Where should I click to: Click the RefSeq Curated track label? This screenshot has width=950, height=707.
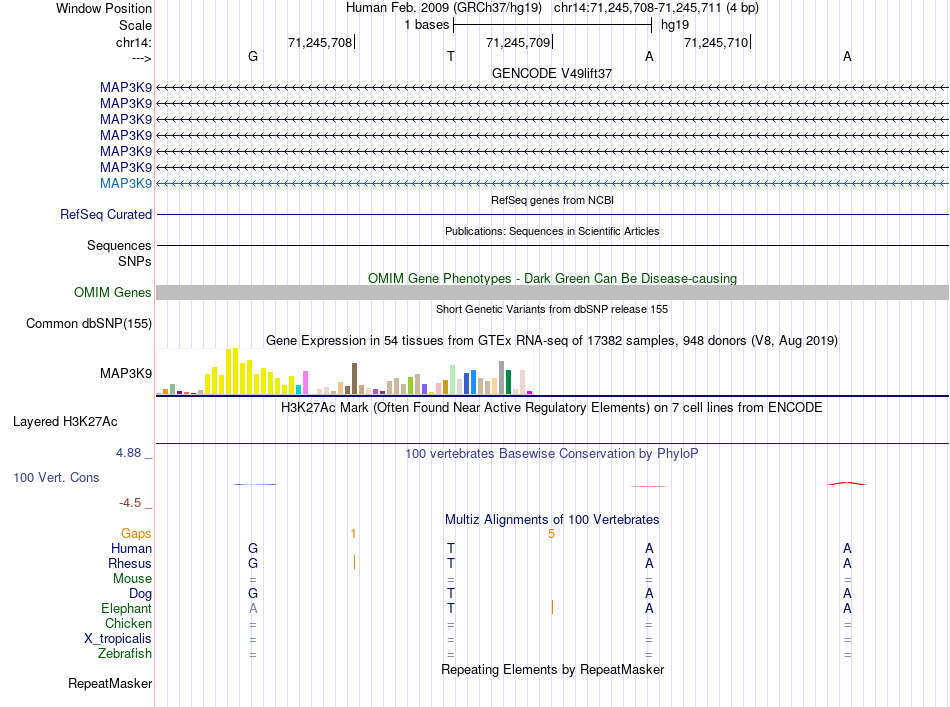(106, 214)
